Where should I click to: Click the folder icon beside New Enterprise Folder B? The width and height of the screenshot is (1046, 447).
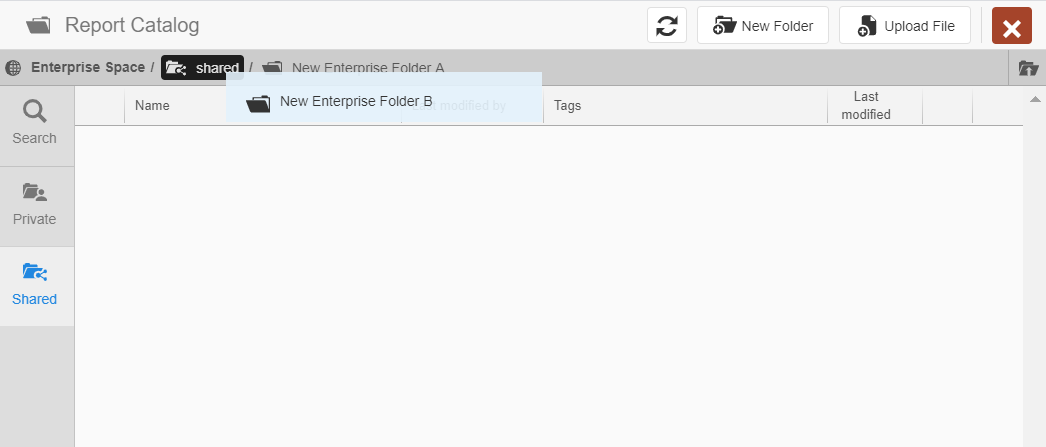[259, 102]
